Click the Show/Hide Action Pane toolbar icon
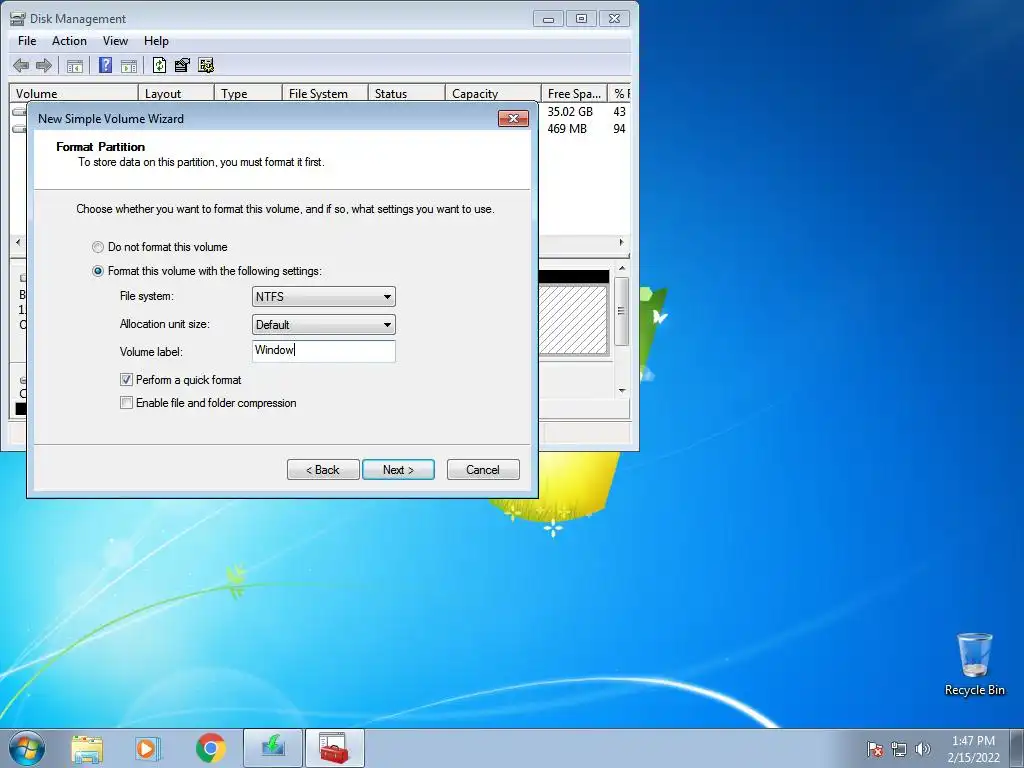 pos(129,65)
